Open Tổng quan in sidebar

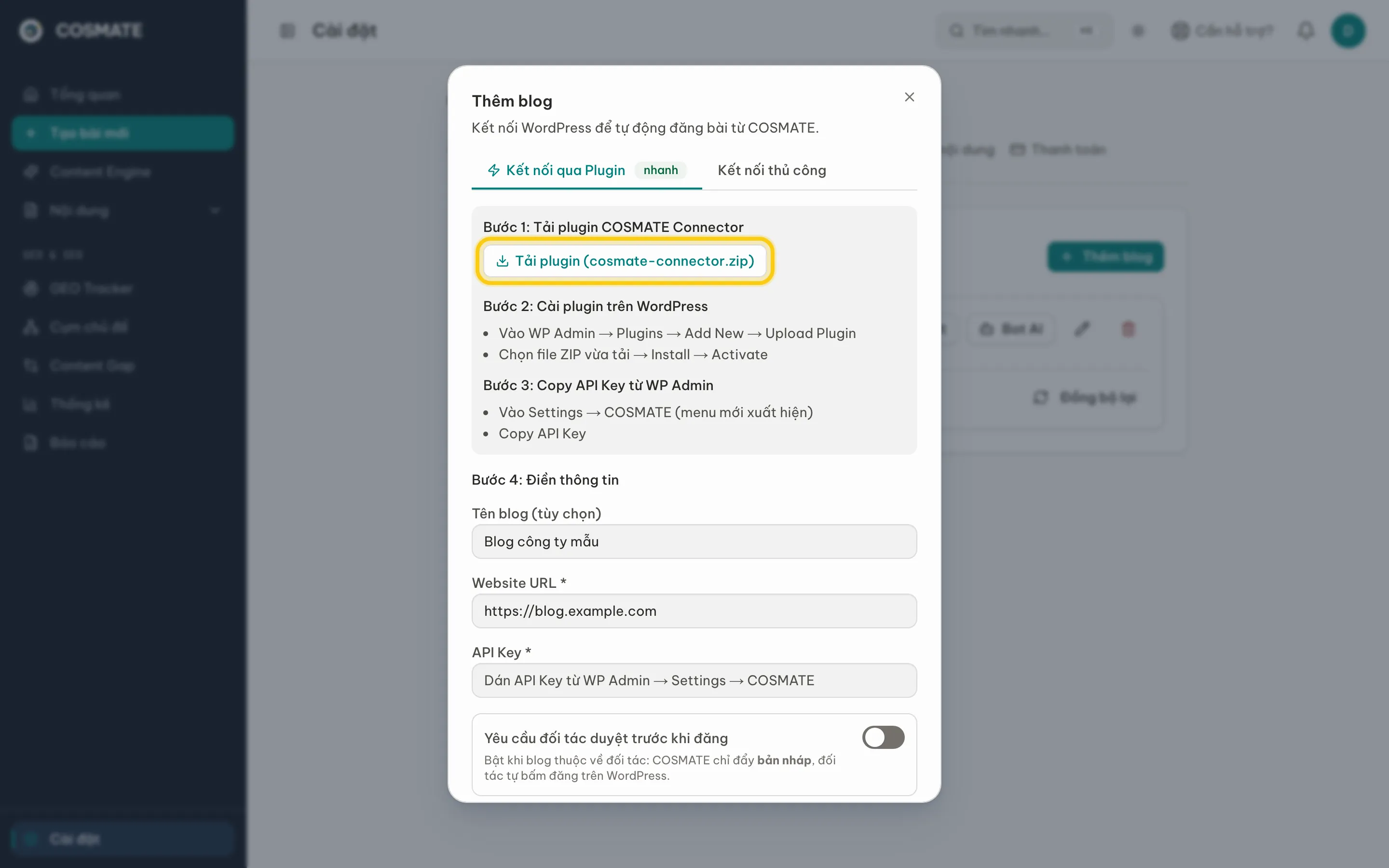tap(122, 95)
